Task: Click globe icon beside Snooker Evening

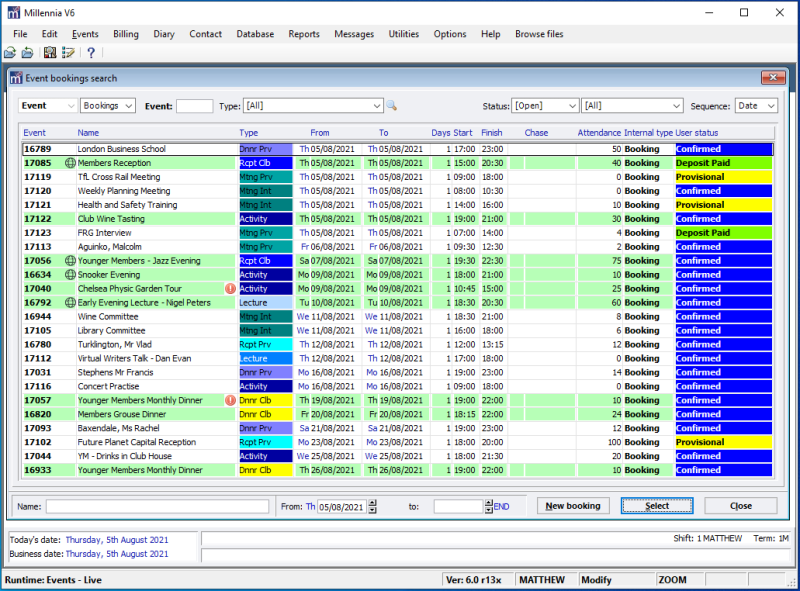Action: coord(70,275)
